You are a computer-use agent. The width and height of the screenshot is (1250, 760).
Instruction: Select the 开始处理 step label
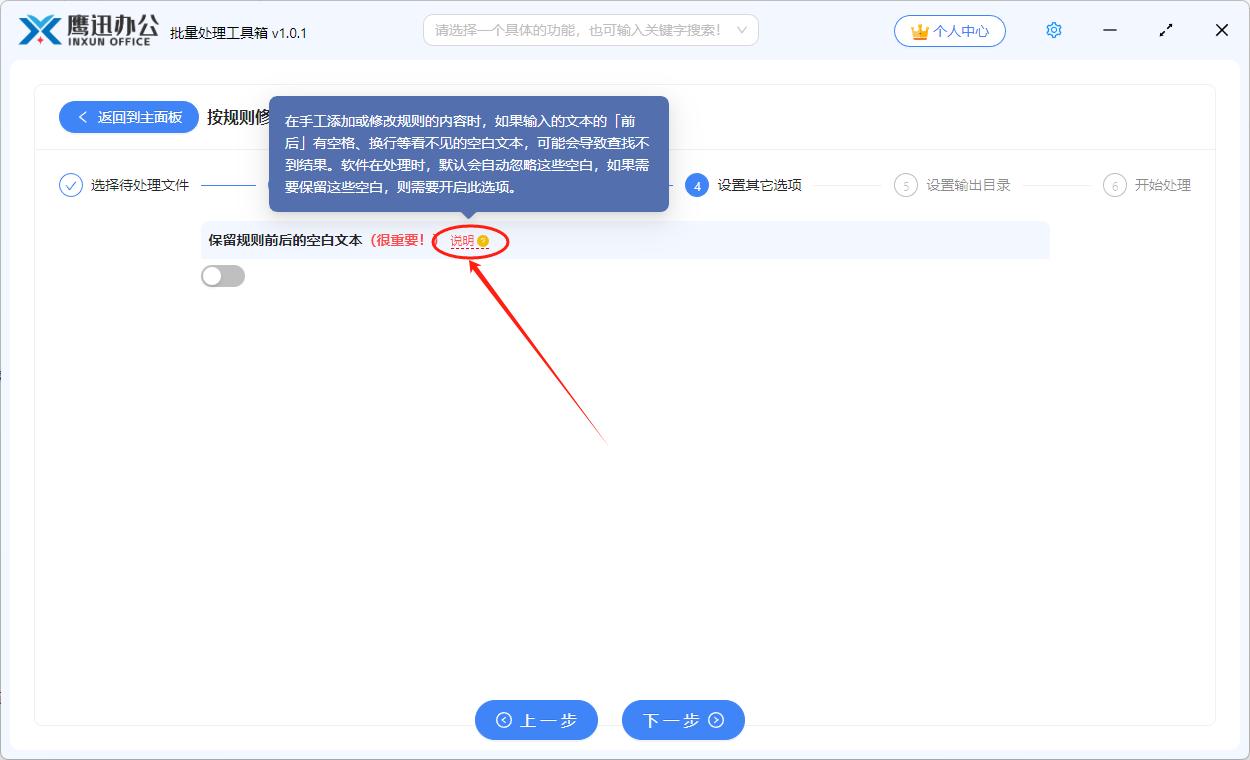[1162, 185]
